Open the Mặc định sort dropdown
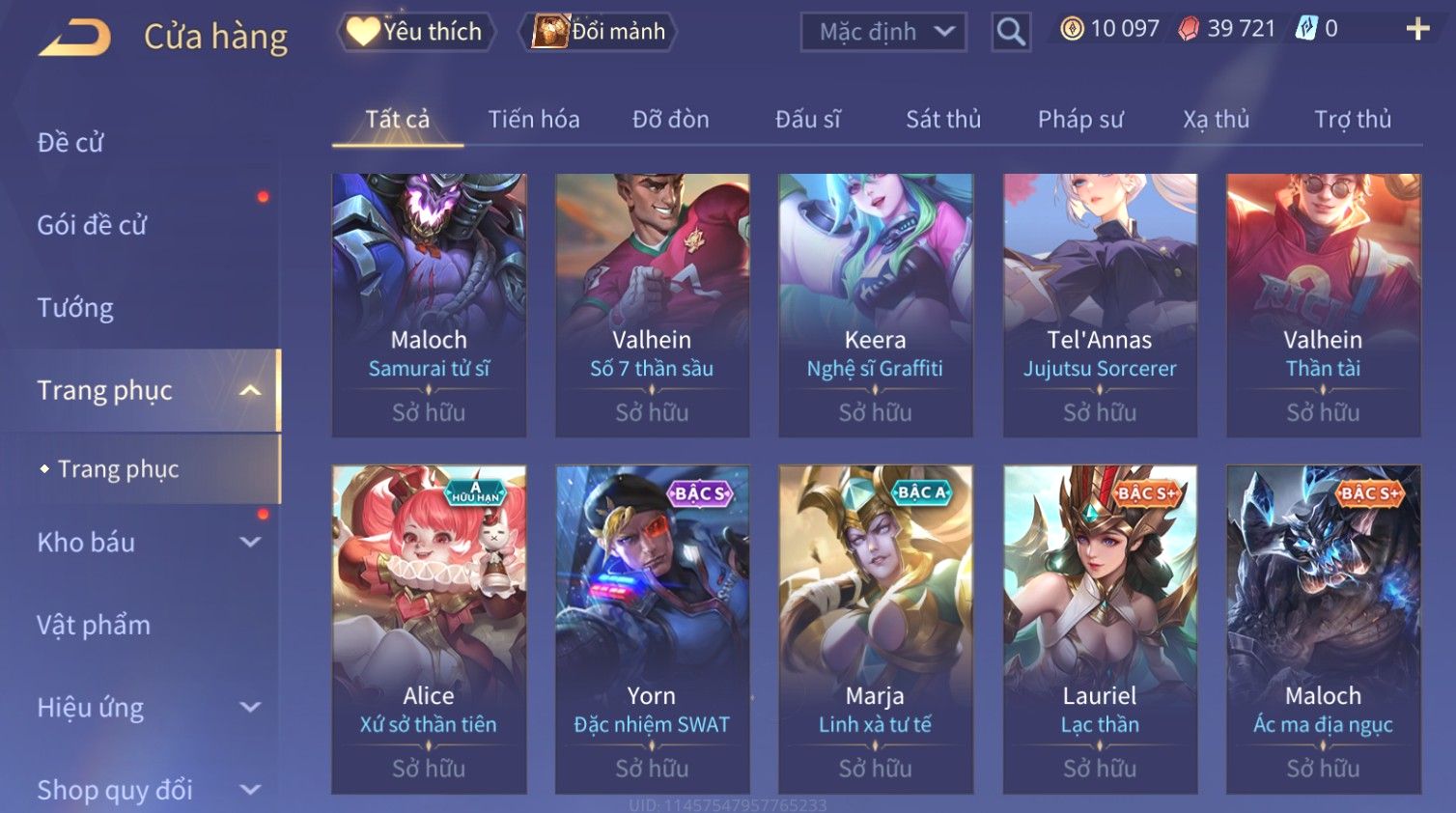Viewport: 1456px width, 813px height. coord(883,32)
